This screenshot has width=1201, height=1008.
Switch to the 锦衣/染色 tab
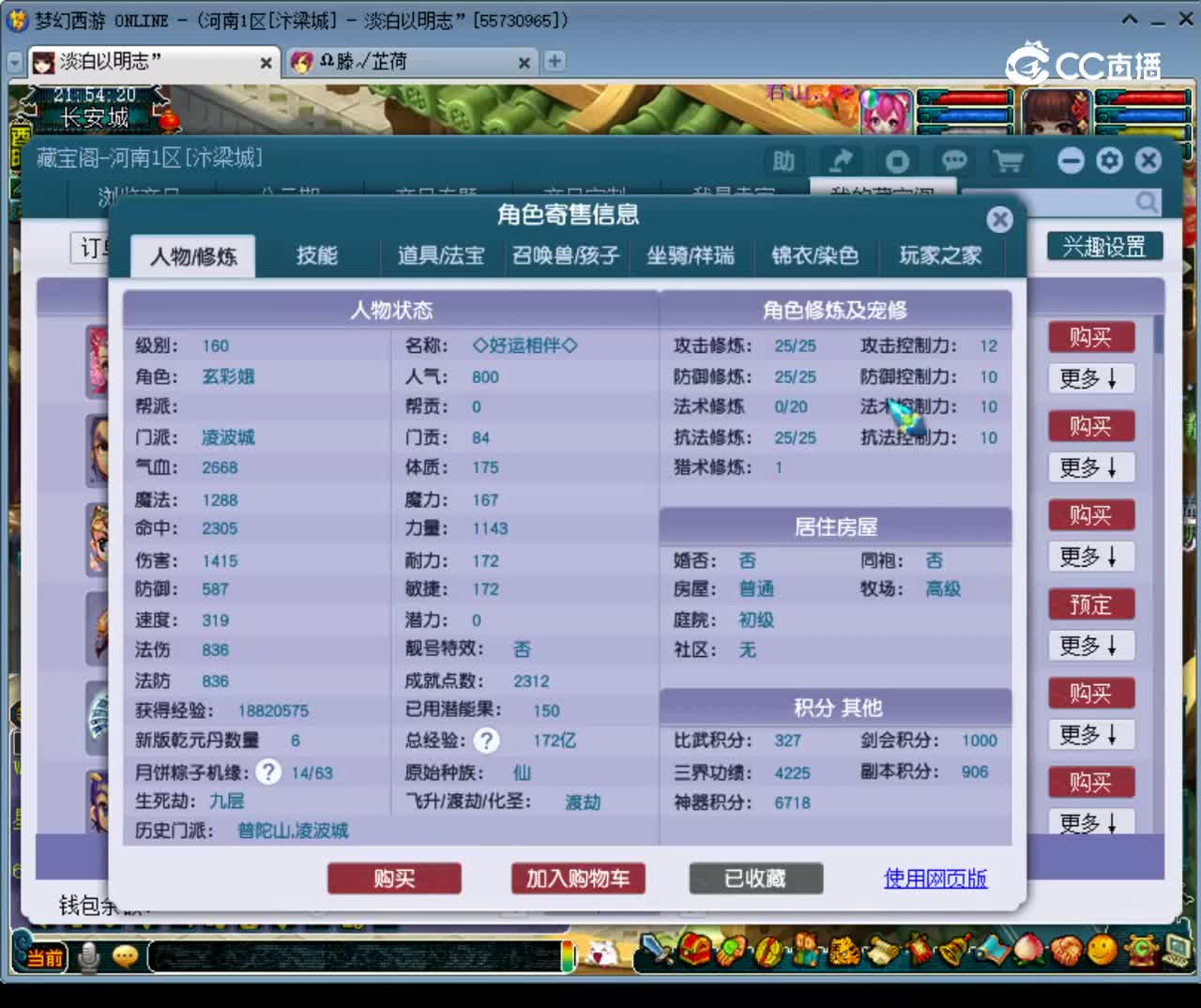coord(815,255)
